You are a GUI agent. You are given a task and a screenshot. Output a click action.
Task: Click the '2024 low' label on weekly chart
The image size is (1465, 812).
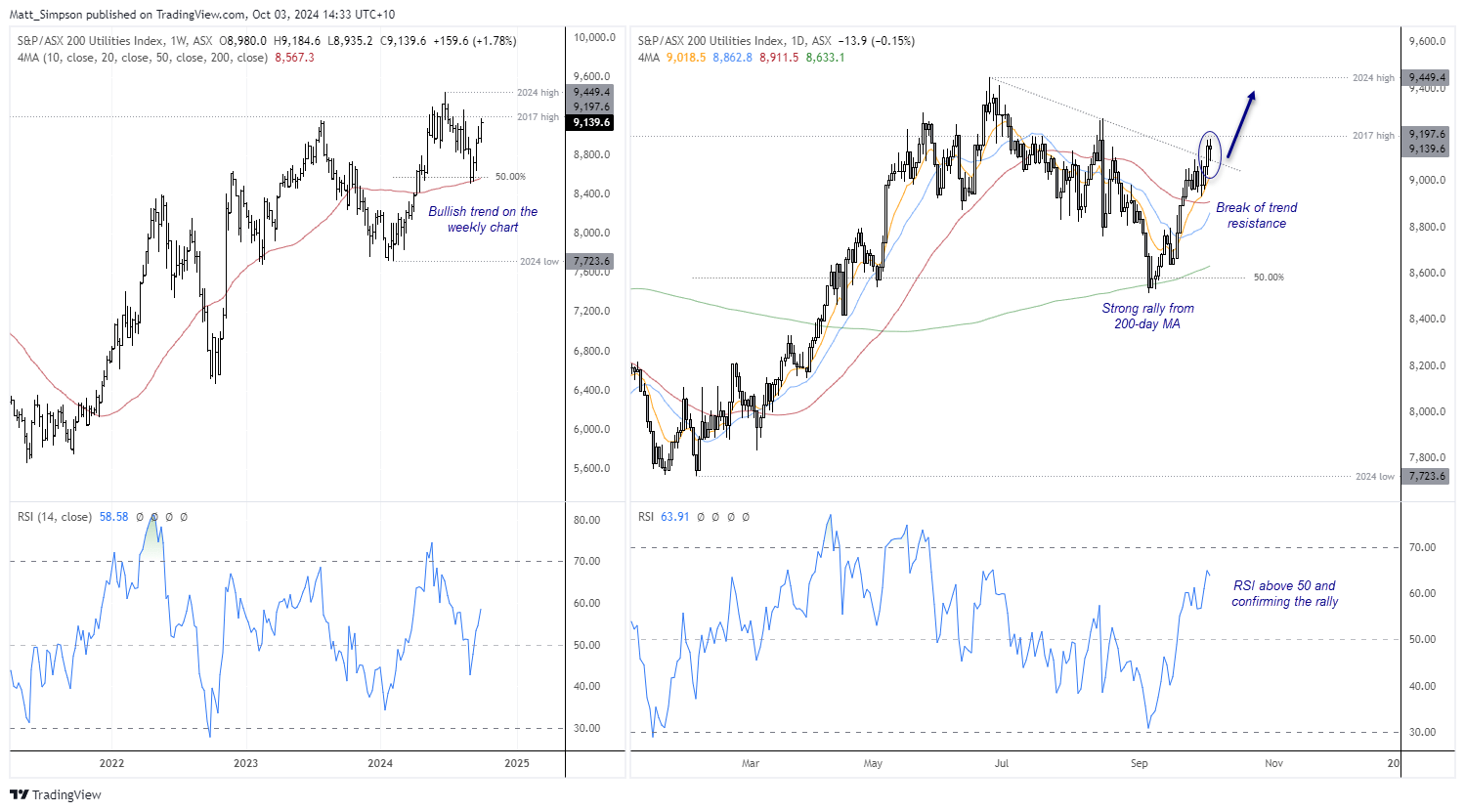click(539, 262)
